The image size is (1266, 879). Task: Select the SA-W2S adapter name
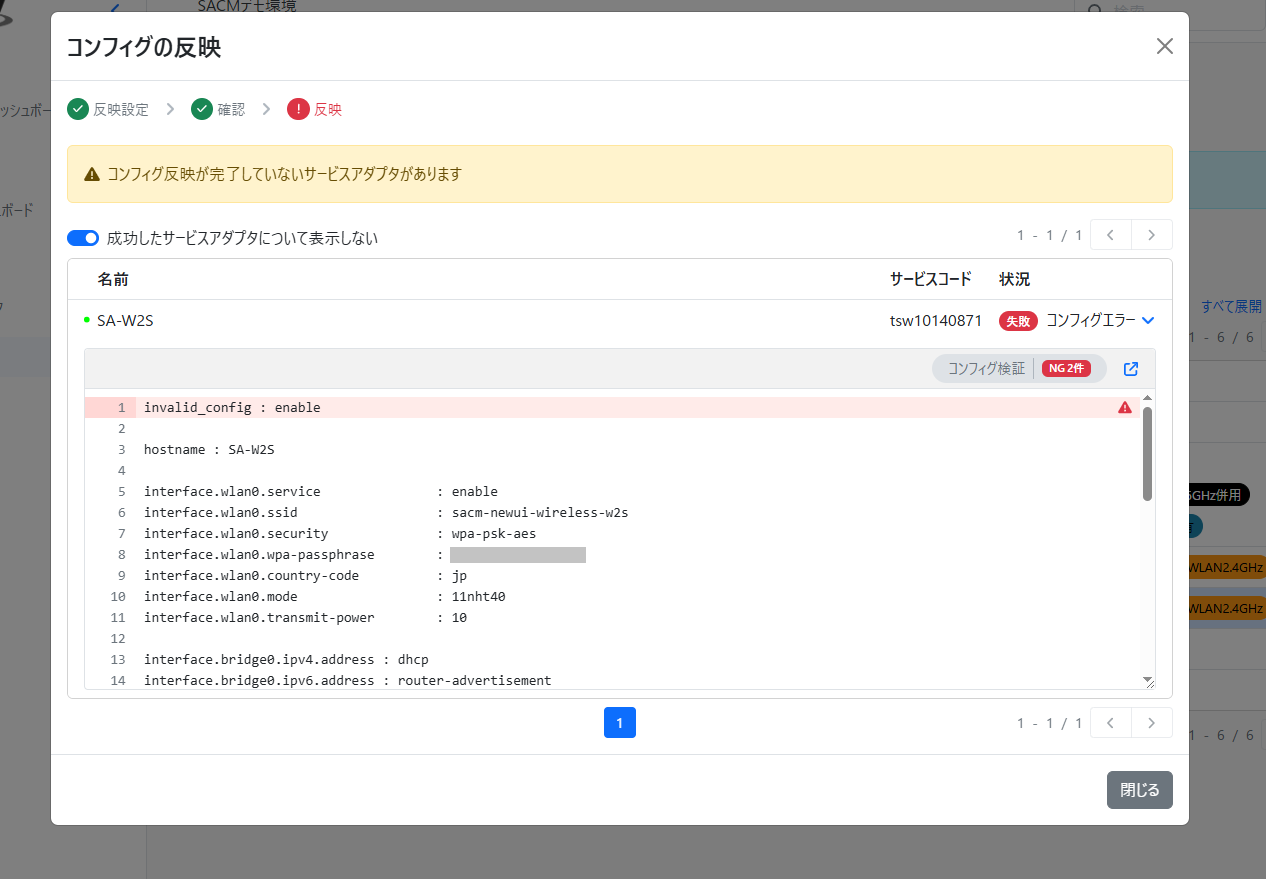(x=125, y=321)
